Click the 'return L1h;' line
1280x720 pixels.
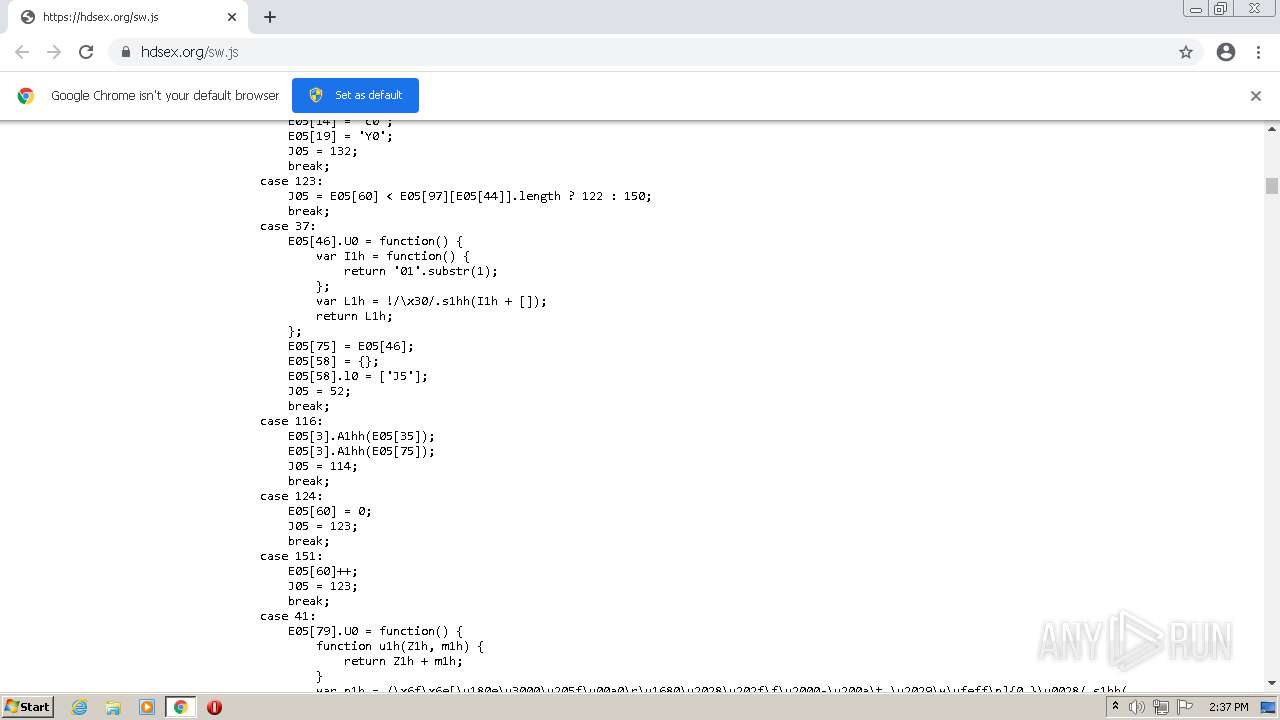point(354,316)
